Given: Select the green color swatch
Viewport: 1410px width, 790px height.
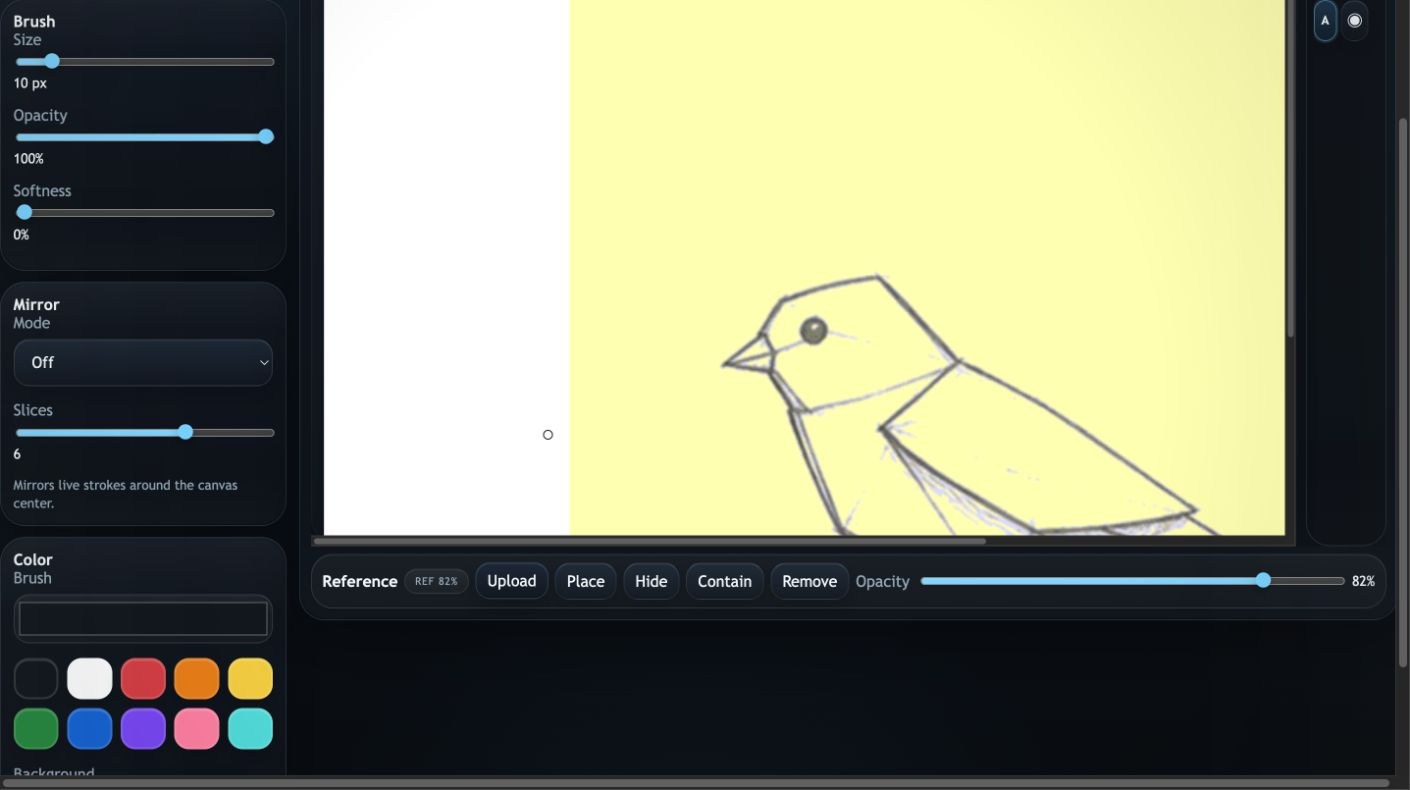Looking at the screenshot, I should coord(36,729).
